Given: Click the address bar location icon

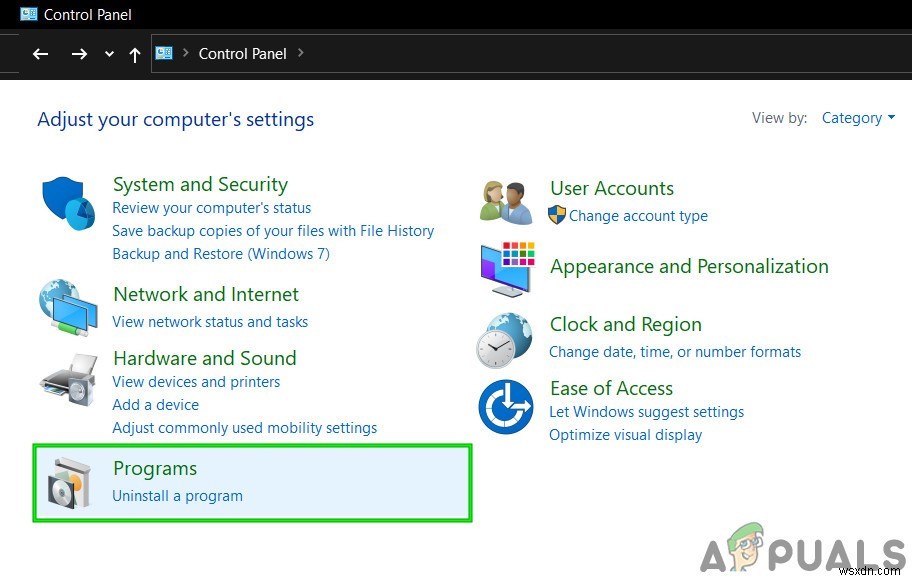Looking at the screenshot, I should pyautogui.click(x=164, y=53).
